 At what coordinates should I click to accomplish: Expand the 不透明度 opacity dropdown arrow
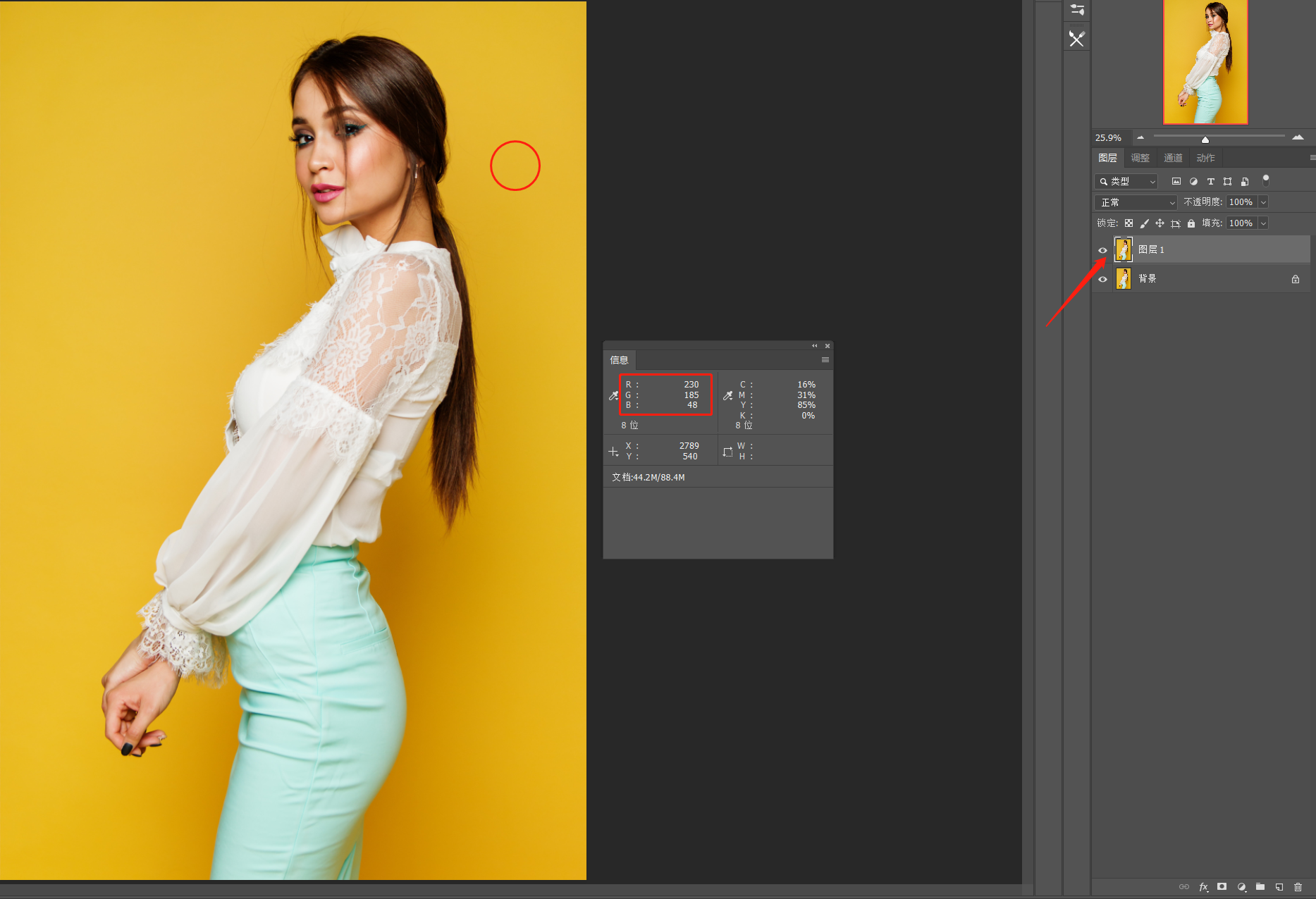click(1263, 202)
